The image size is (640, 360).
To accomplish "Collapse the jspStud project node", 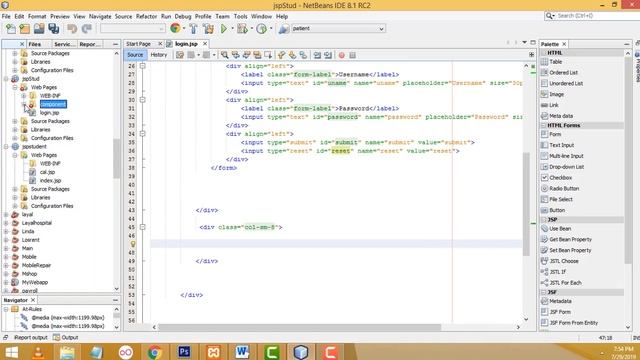I will coord(6,79).
